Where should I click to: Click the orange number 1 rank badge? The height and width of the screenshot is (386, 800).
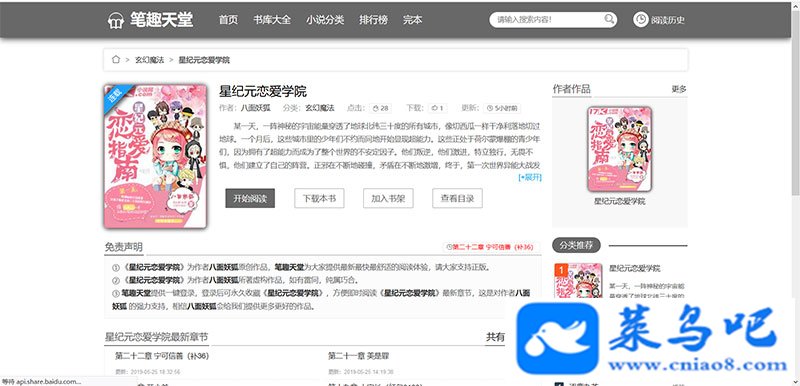pos(561,269)
